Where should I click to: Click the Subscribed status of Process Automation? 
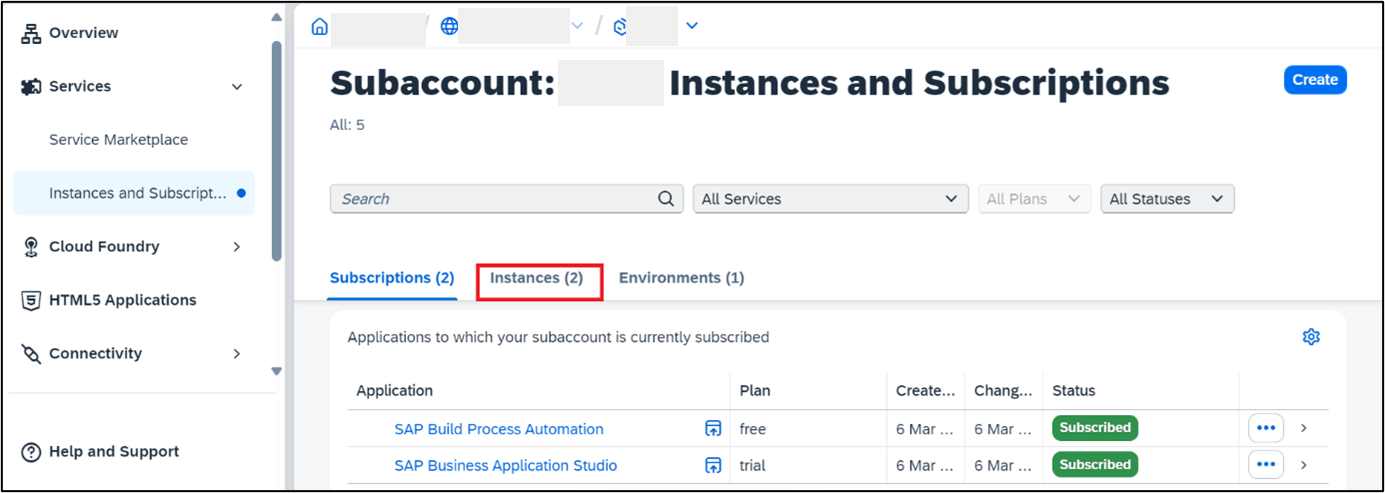point(1095,428)
